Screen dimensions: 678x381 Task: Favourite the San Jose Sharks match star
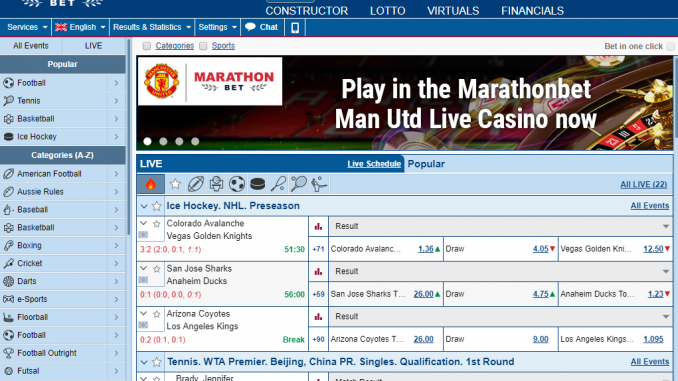[157, 269]
